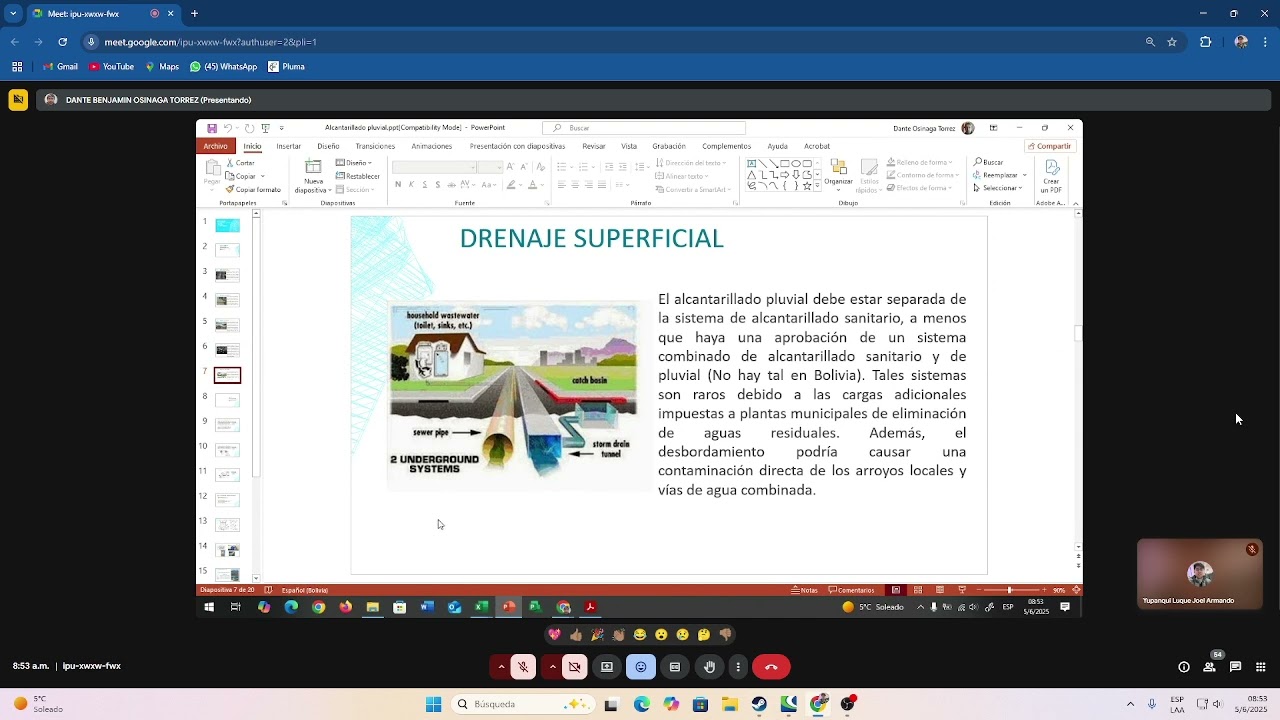
Task: Switch to Animaciones ribbon tab
Action: pos(432,146)
